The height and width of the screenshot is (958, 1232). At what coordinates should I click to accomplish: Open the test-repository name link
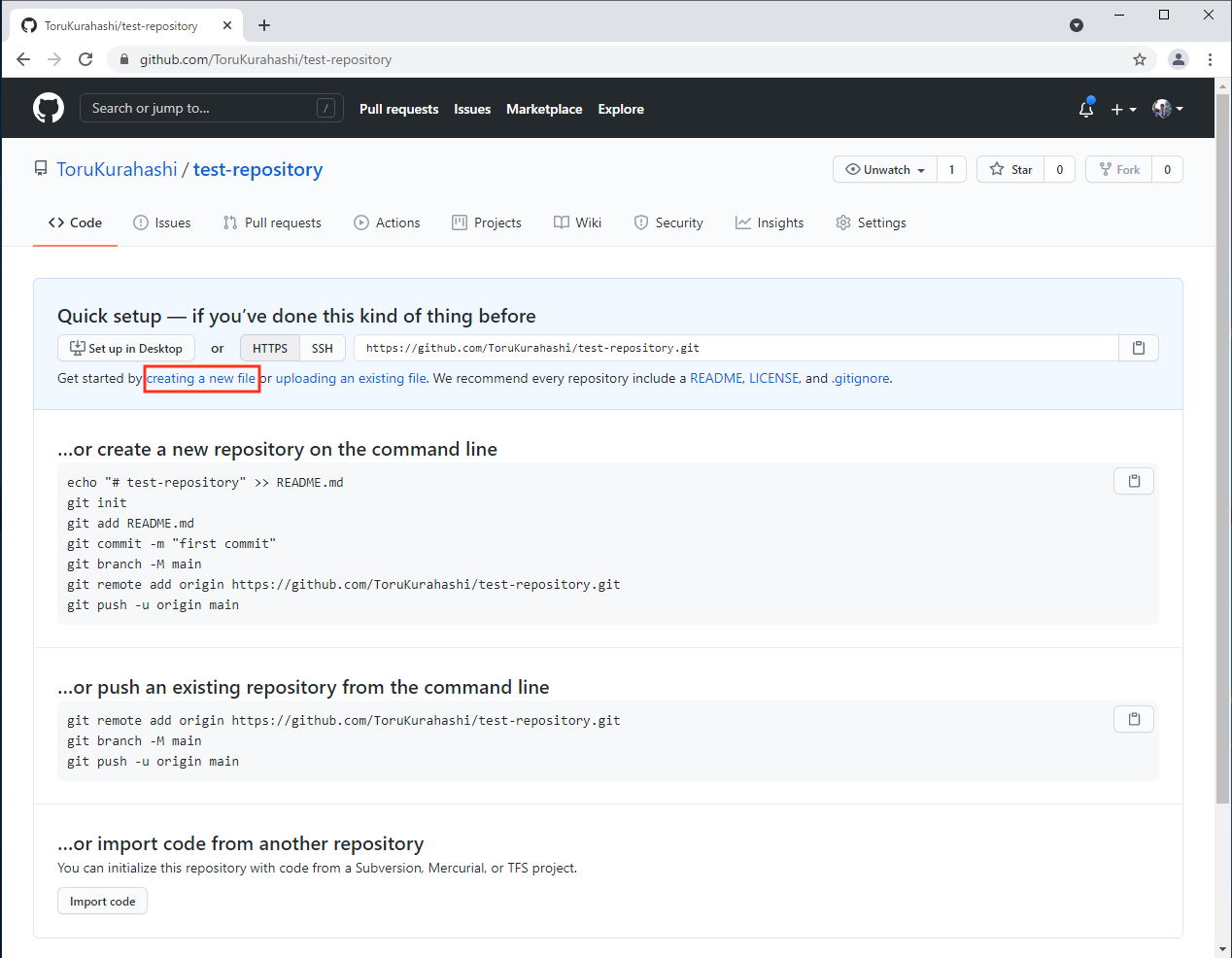click(x=257, y=169)
